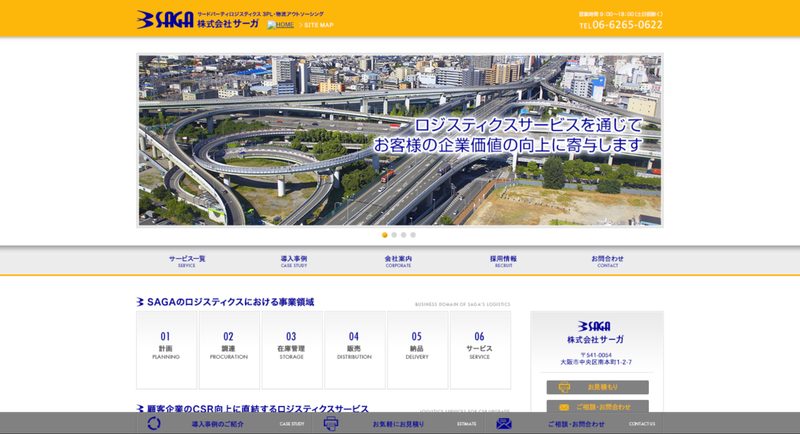
Task: Open the SITE MAP link
Action: (x=318, y=24)
